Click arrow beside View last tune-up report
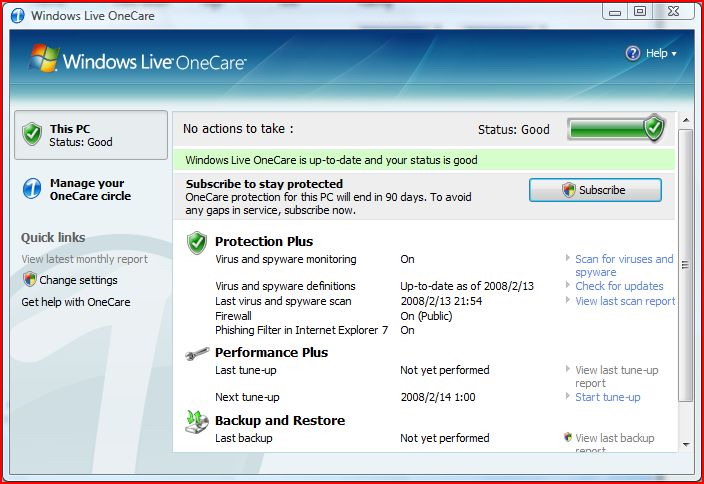 [568, 369]
